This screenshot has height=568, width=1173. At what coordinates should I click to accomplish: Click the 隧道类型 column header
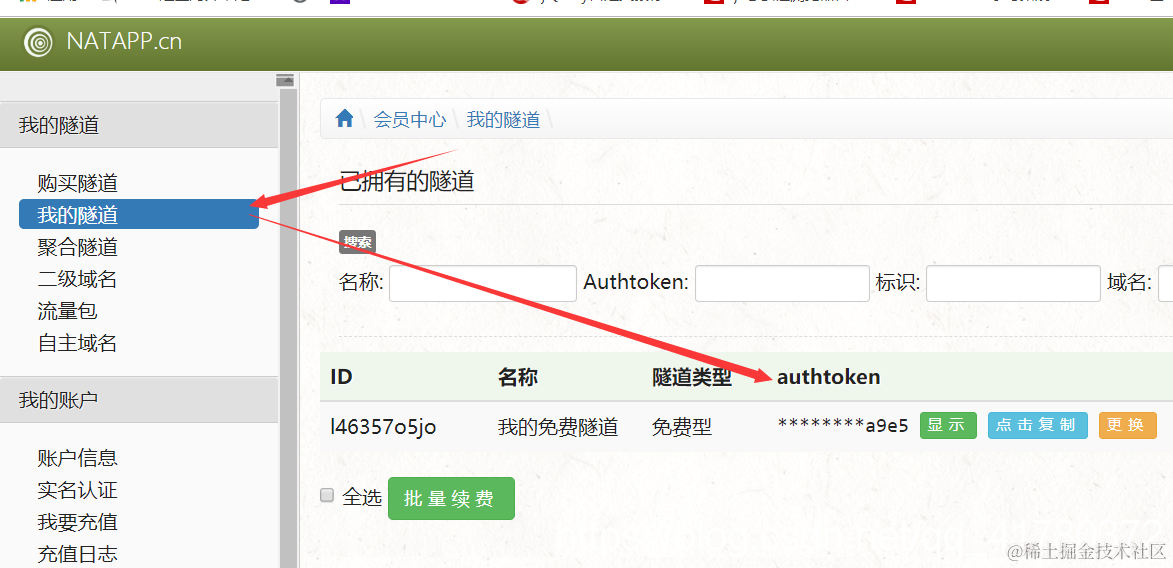(691, 377)
